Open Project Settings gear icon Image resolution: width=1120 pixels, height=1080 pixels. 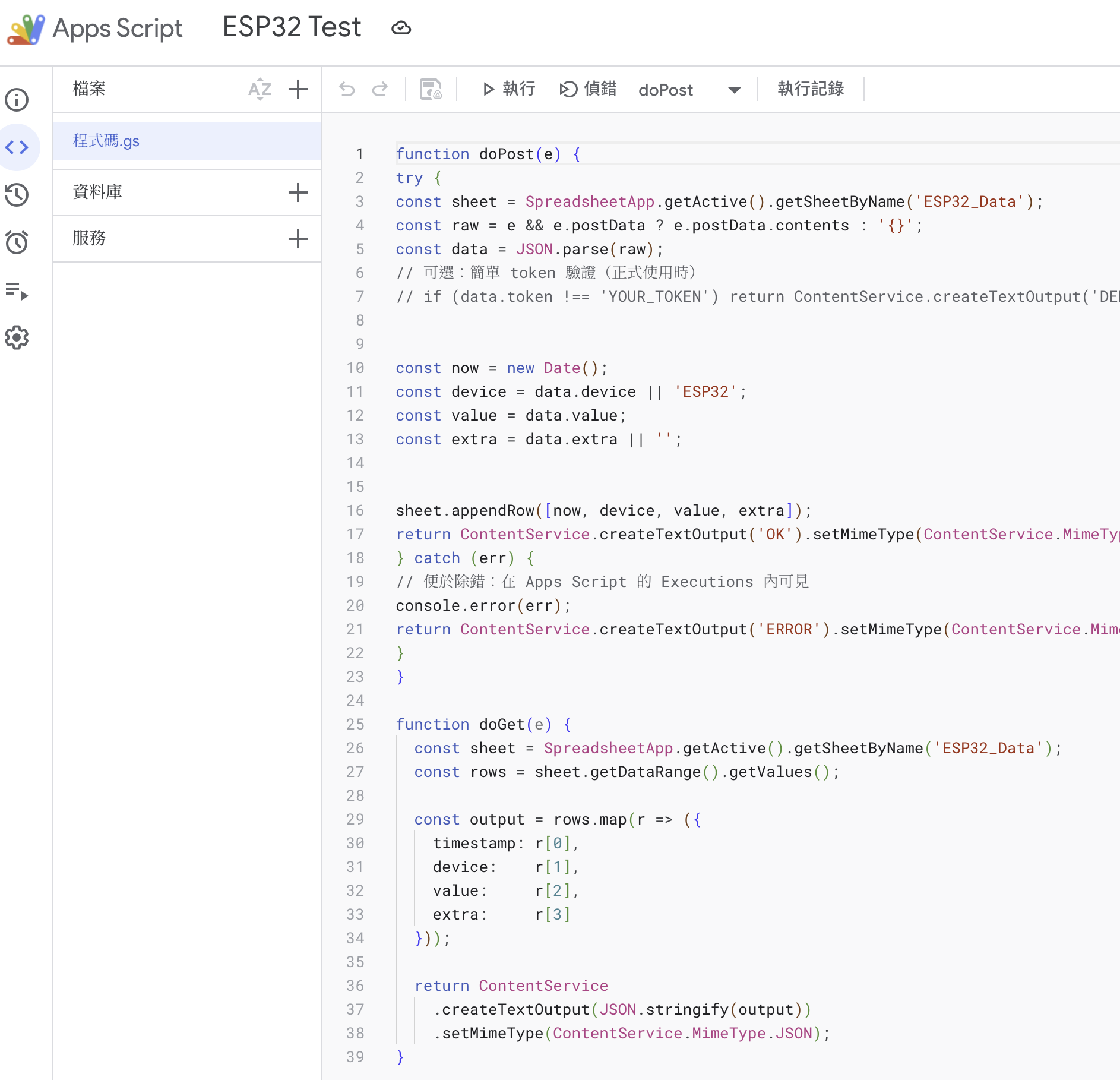point(17,337)
